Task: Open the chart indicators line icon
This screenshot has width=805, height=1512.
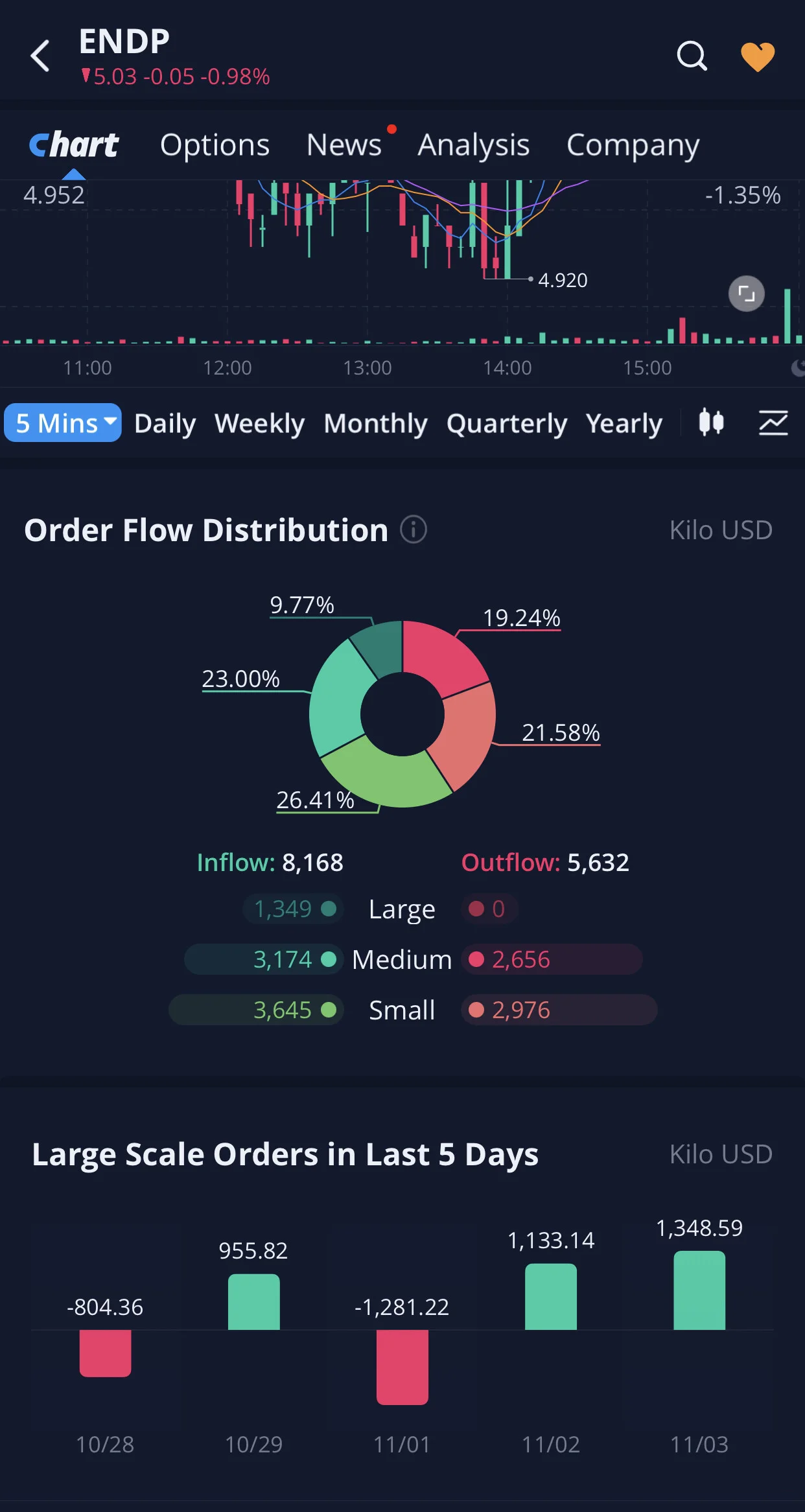Action: click(x=773, y=423)
